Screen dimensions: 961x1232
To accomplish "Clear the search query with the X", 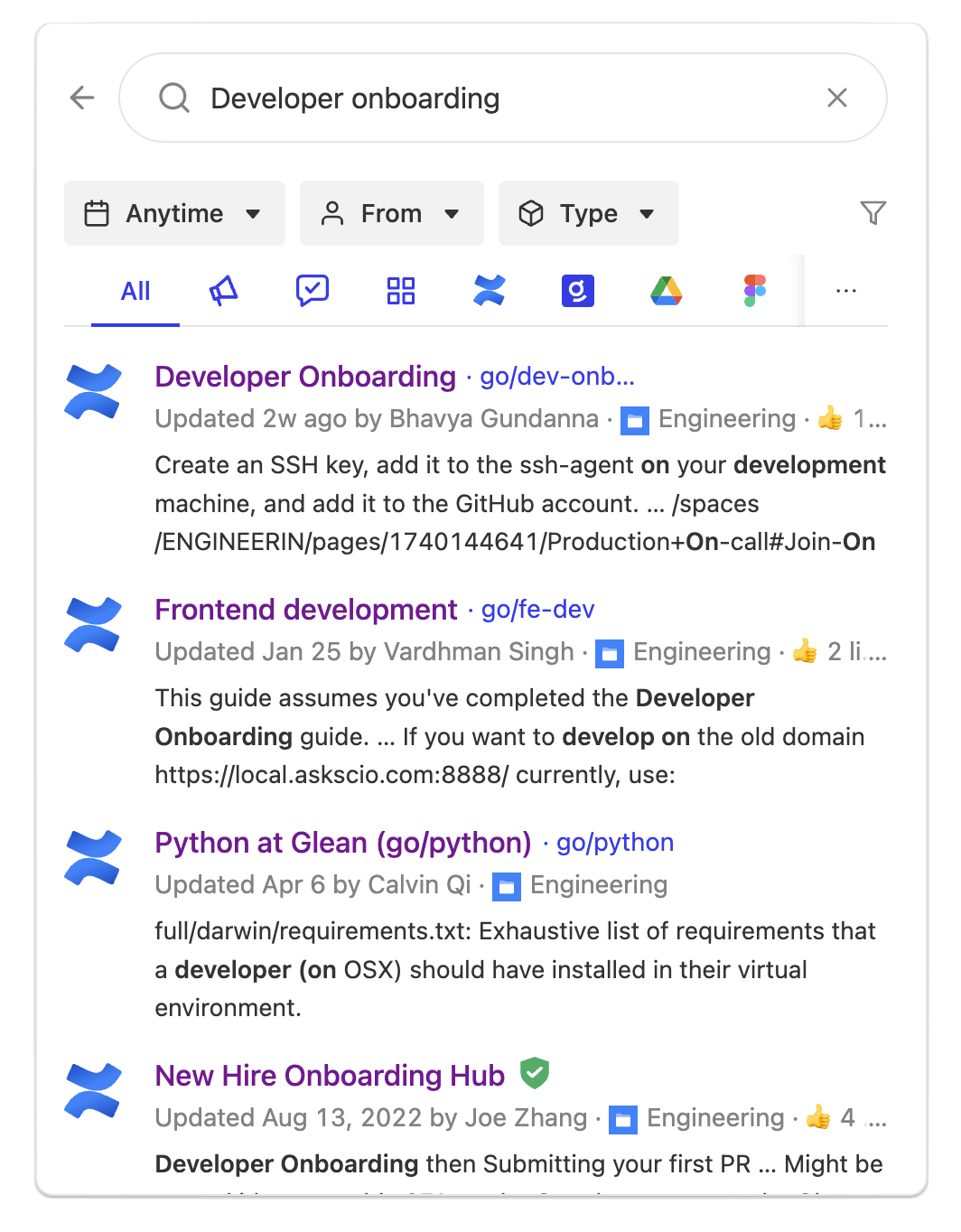I will 837,98.
